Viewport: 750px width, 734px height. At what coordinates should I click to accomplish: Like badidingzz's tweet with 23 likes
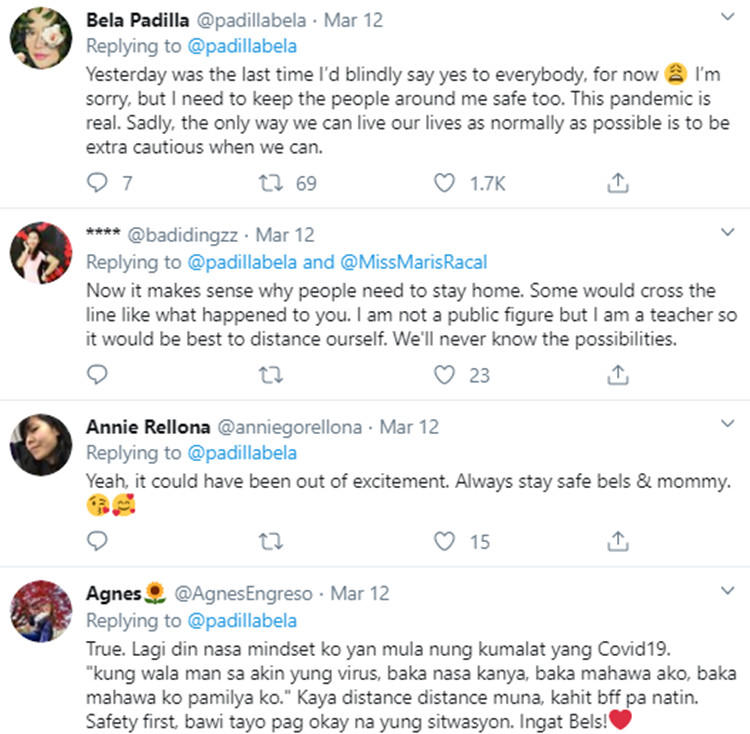[x=445, y=375]
